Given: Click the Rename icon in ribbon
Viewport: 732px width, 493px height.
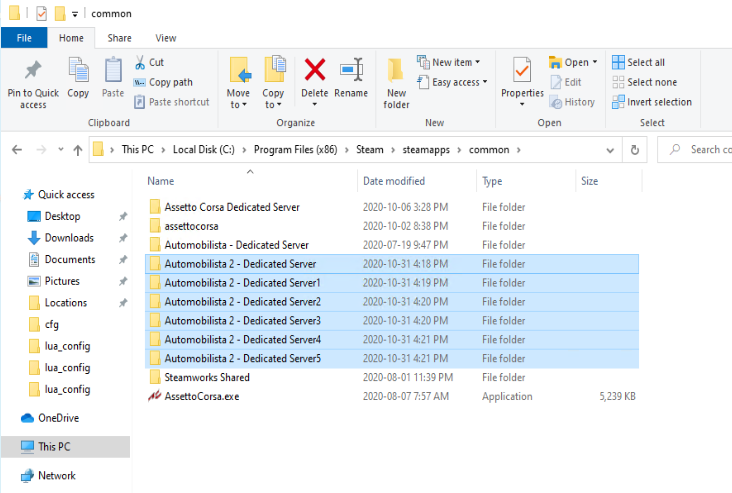Looking at the screenshot, I should click(x=351, y=70).
